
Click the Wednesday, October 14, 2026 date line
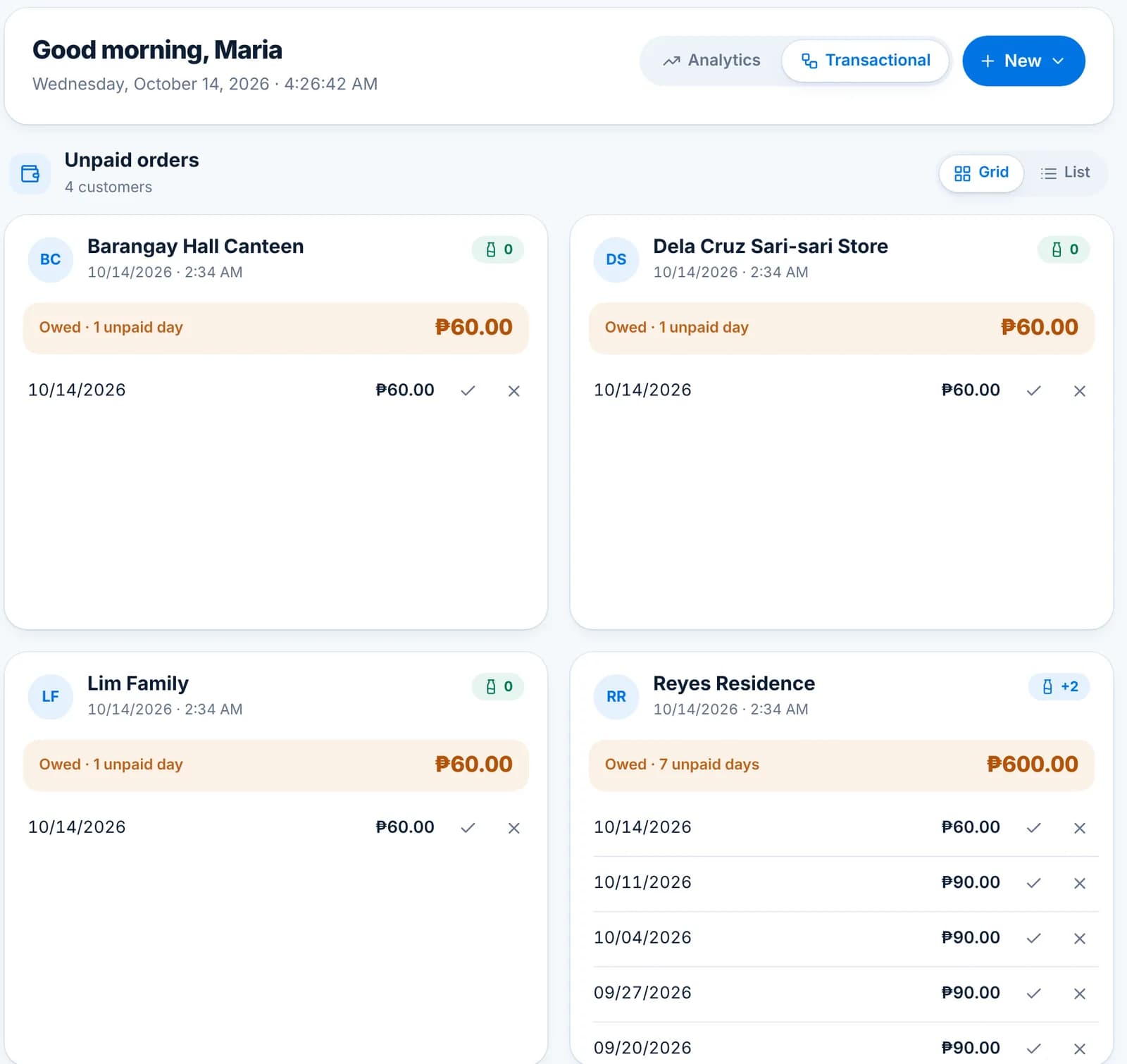pyautogui.click(x=205, y=85)
